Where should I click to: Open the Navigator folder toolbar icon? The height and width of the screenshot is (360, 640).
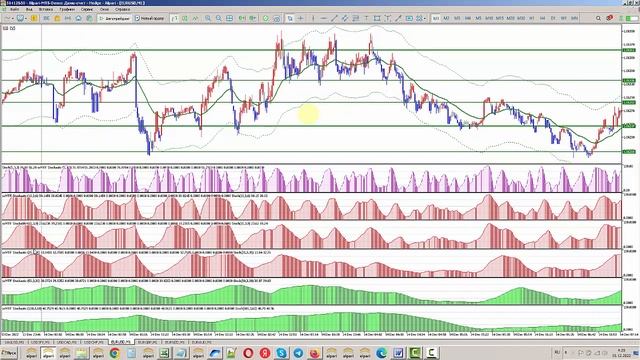(x=57, y=18)
